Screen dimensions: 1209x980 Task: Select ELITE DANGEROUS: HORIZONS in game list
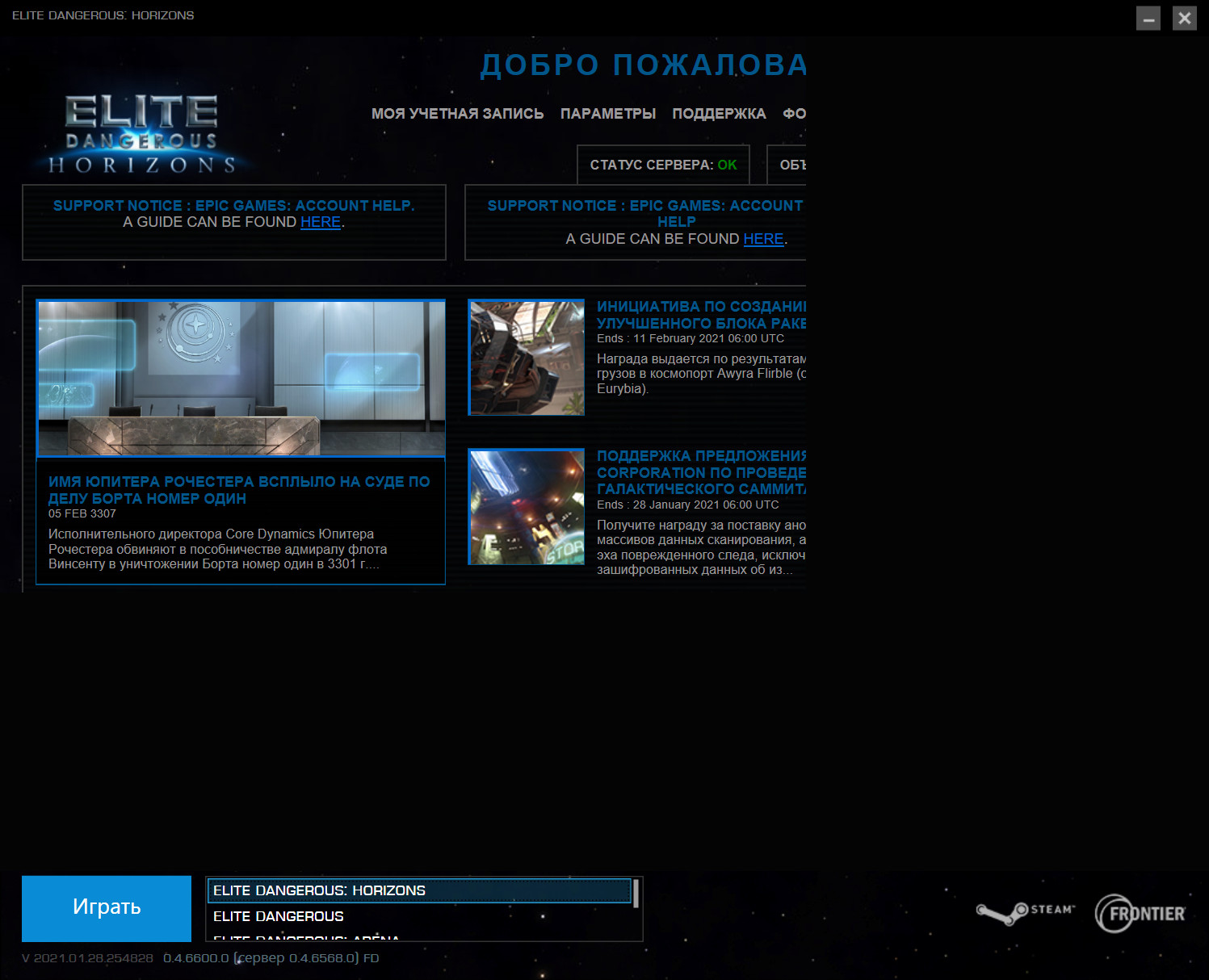[x=419, y=890]
